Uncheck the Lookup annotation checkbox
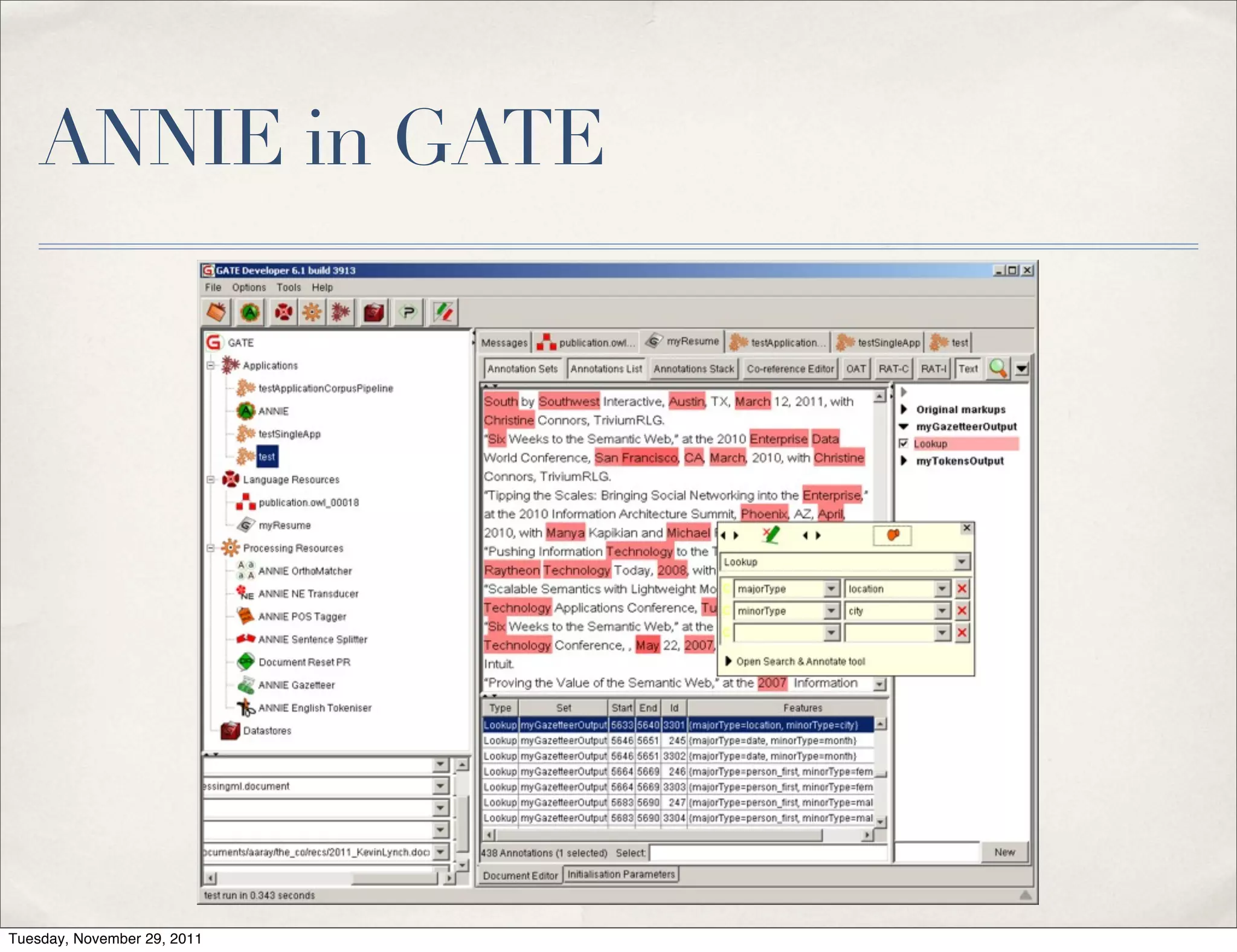Viewport: 1237px width, 952px height. [x=904, y=443]
